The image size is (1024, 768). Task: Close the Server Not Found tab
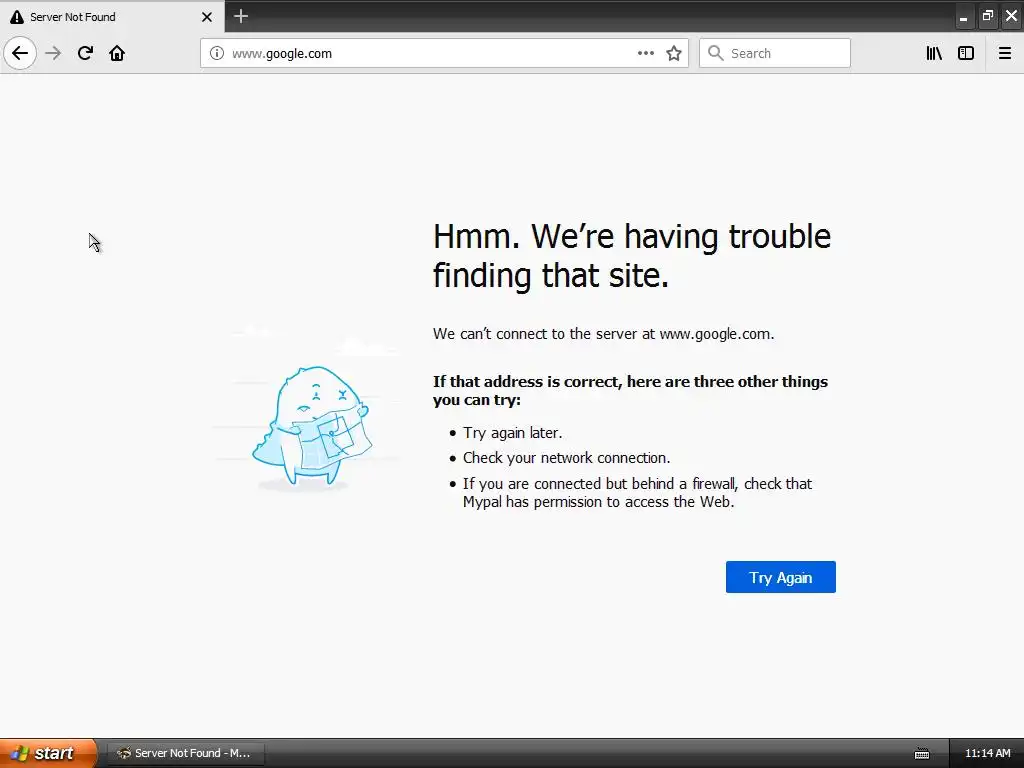click(207, 17)
